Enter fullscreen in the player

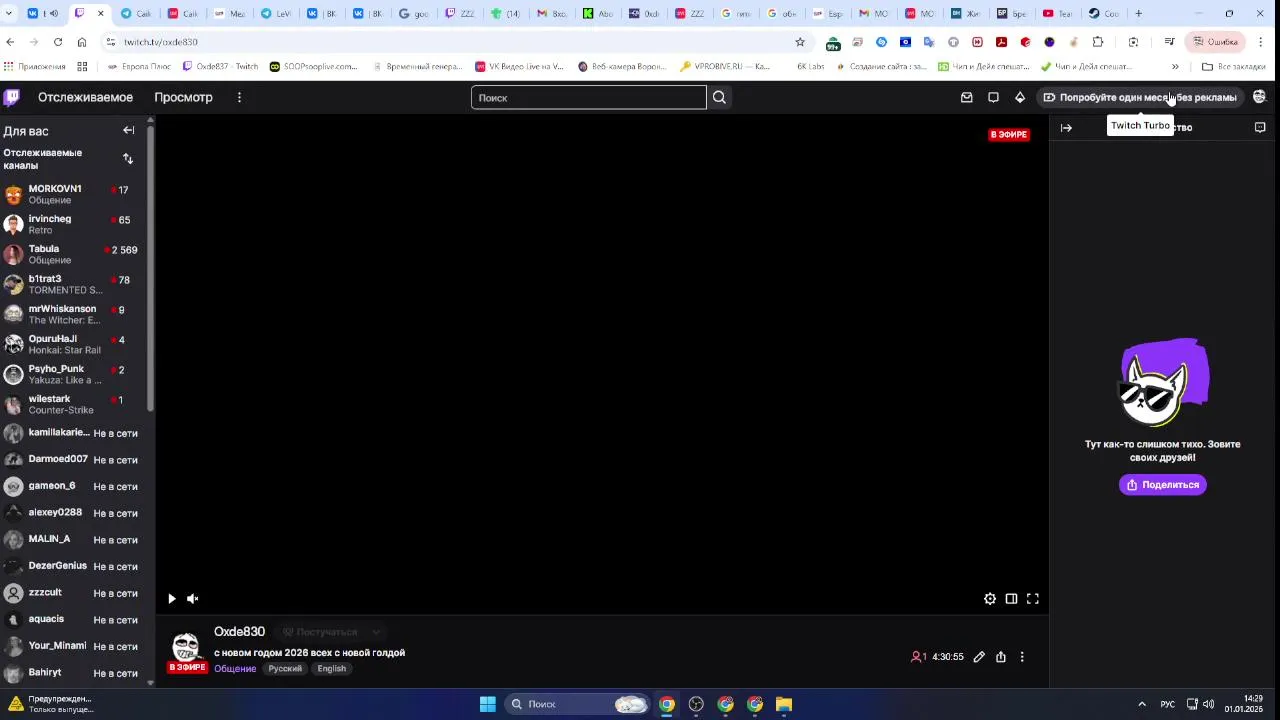[1033, 599]
